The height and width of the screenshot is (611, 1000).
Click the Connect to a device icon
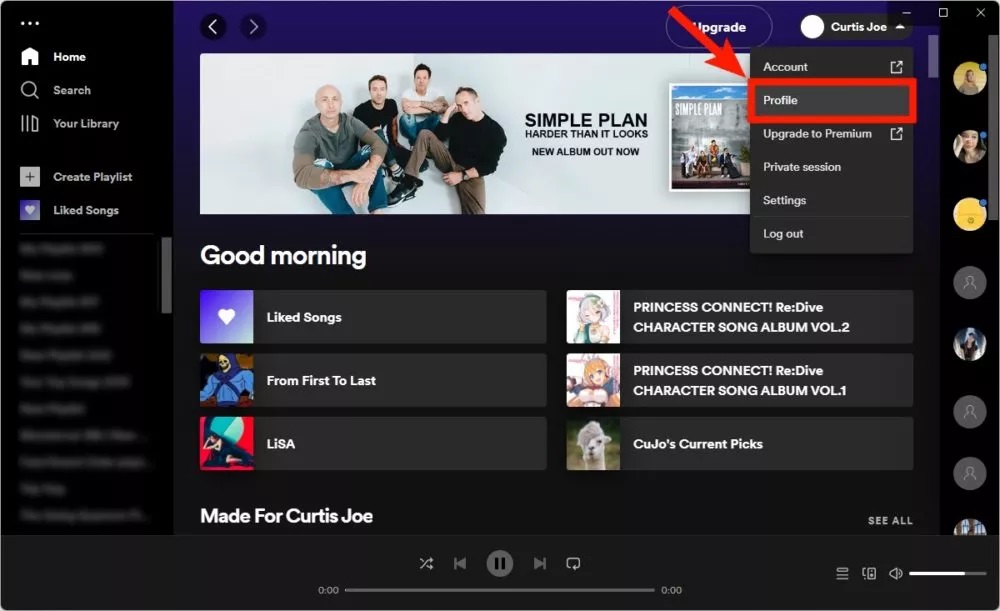[868, 573]
